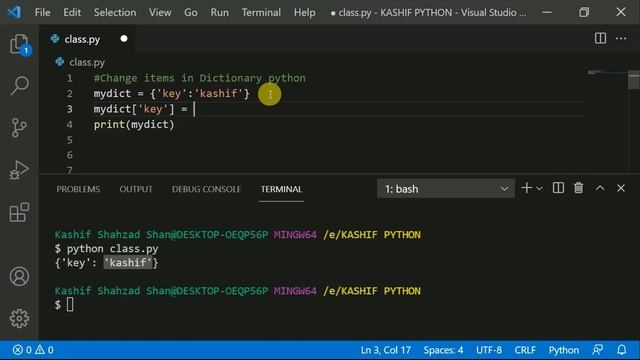Screen dimensions: 640x360
Task: Change file encoding via 'UTF-8'
Action: (489, 350)
